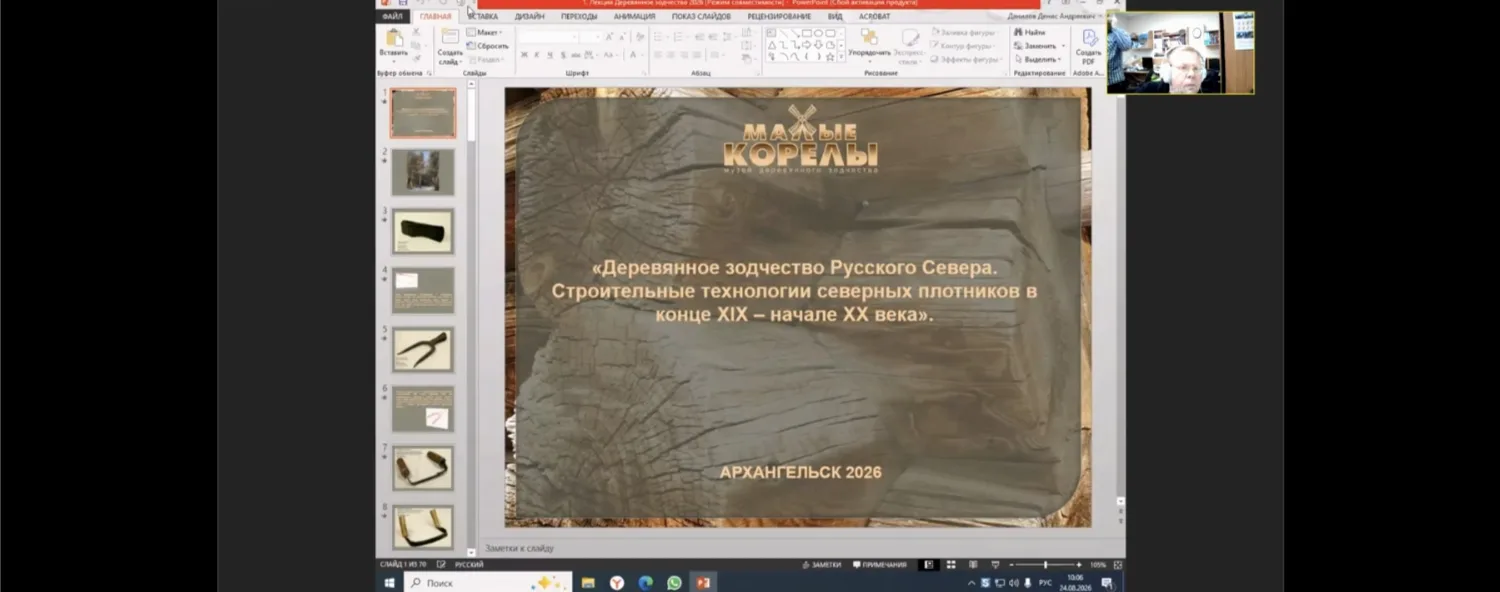Open the font name combo box

point(548,36)
